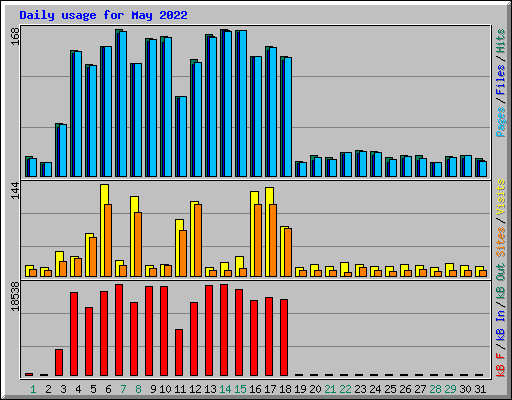Image resolution: width=512 pixels, height=400 pixels.
Task: Click the day 18 orange sites bar
Action: click(x=288, y=252)
